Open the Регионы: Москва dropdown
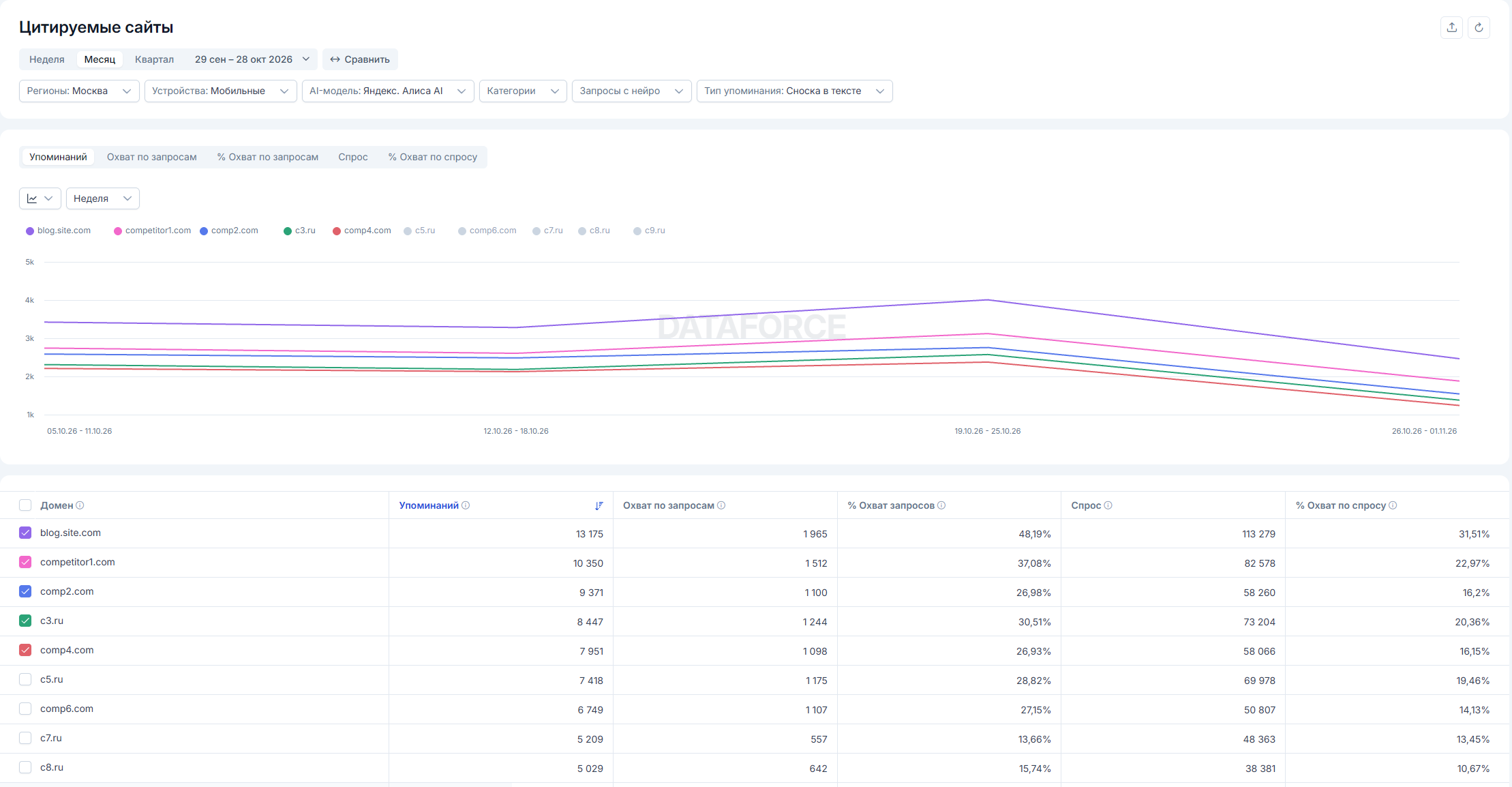 79,91
